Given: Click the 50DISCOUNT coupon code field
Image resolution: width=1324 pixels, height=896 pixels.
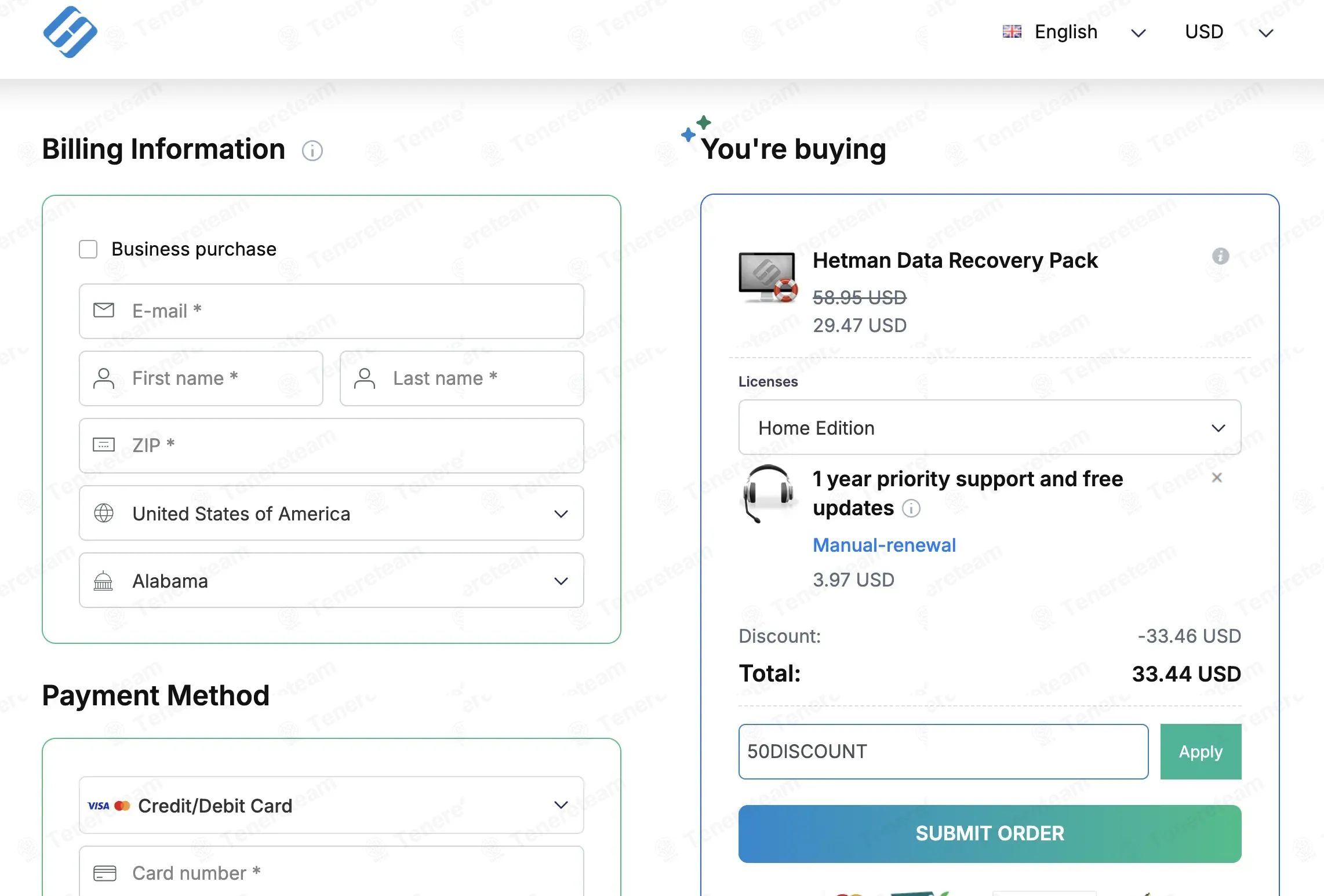Looking at the screenshot, I should point(943,752).
